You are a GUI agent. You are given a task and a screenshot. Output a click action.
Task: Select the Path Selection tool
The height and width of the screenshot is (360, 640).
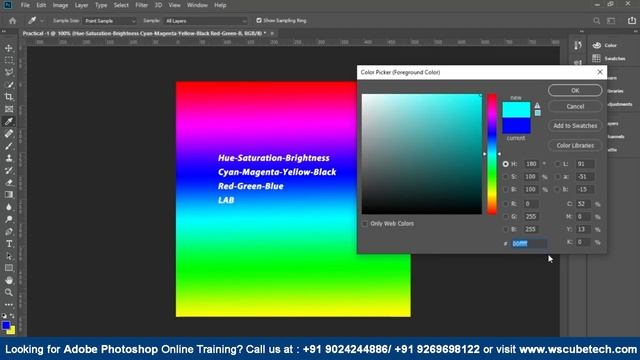point(9,256)
